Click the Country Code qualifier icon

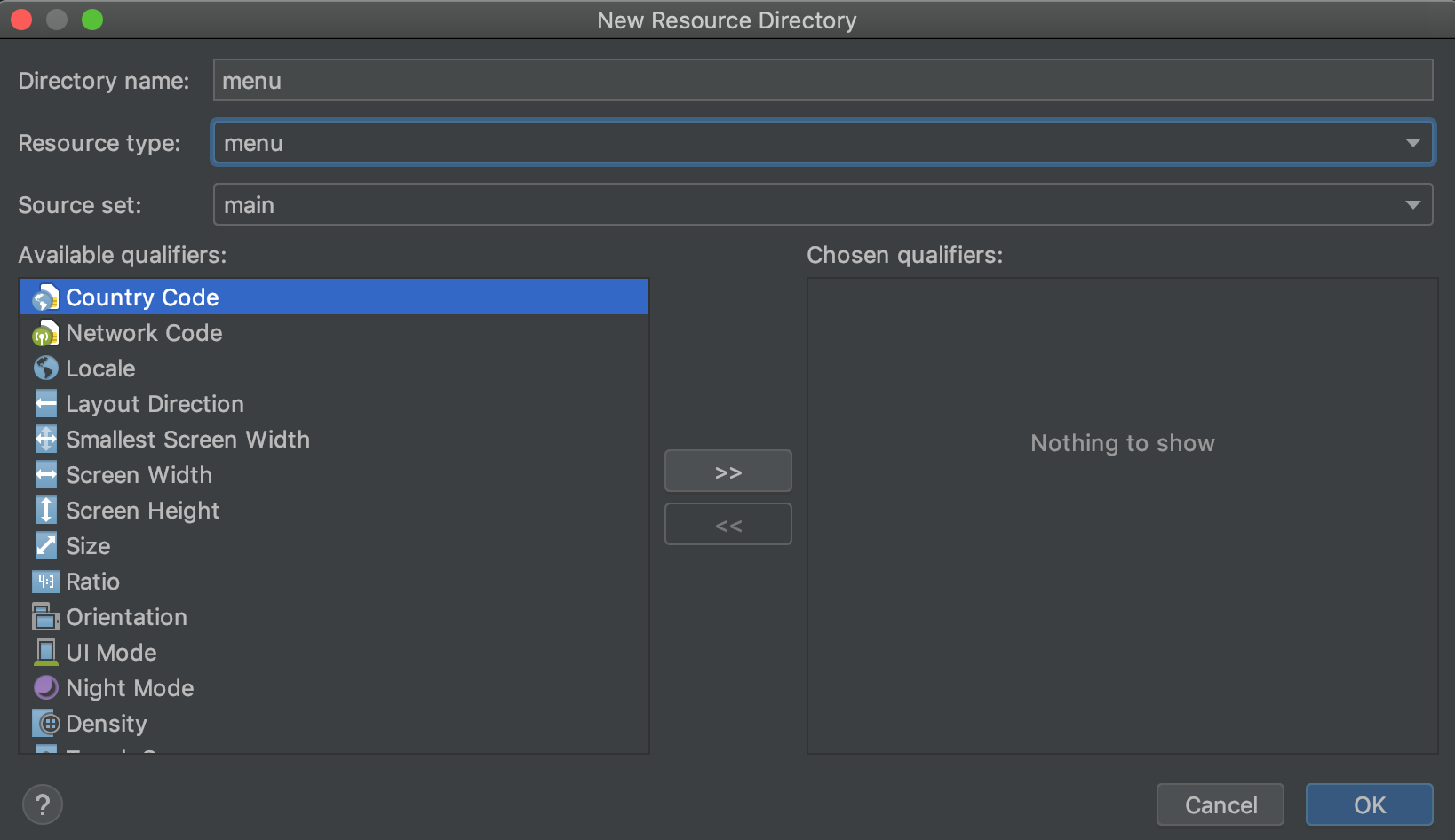click(45, 298)
